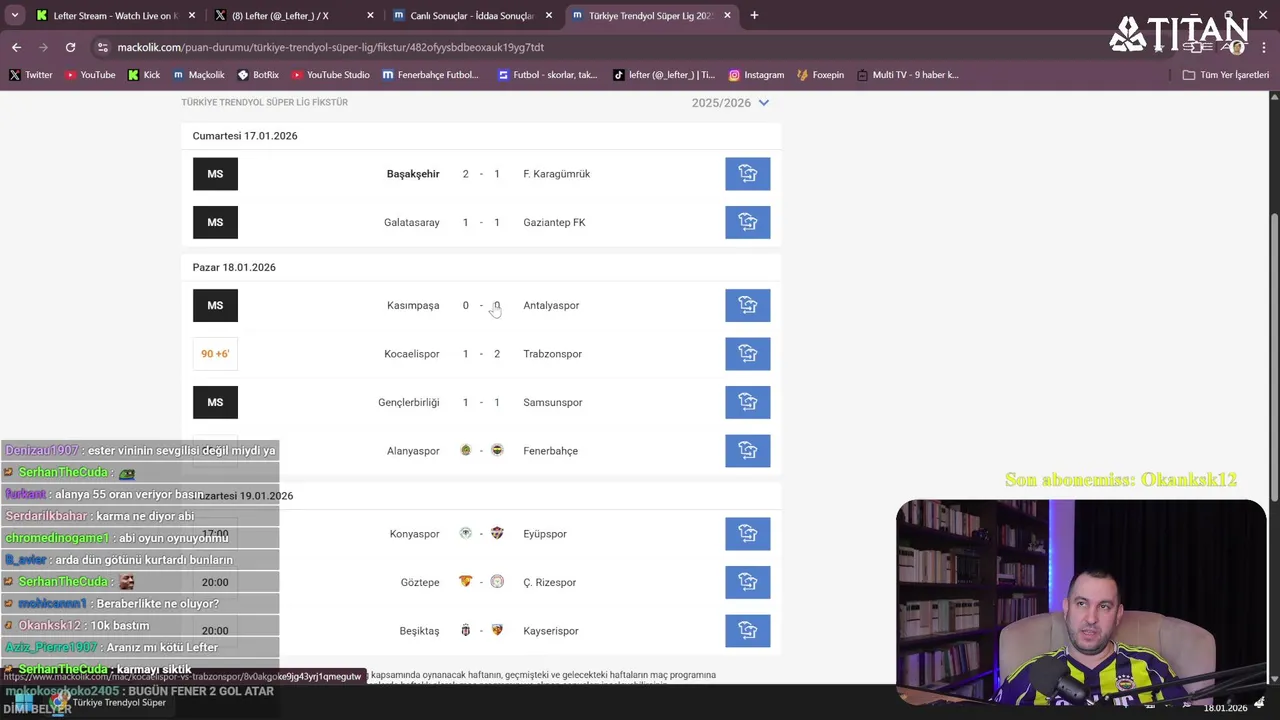This screenshot has height=720, width=1280.
Task: Open lineup icon for Başakşehir vs F. Karagümrük
Action: coord(747,174)
